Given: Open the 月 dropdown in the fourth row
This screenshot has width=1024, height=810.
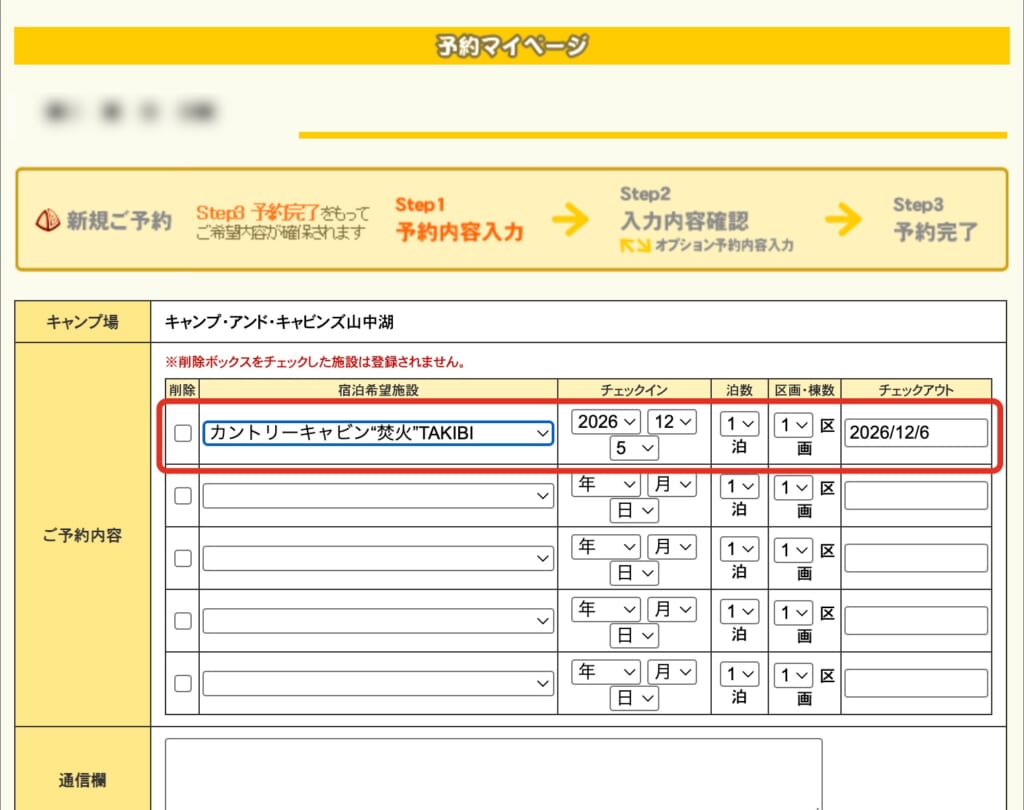Looking at the screenshot, I should [672, 609].
